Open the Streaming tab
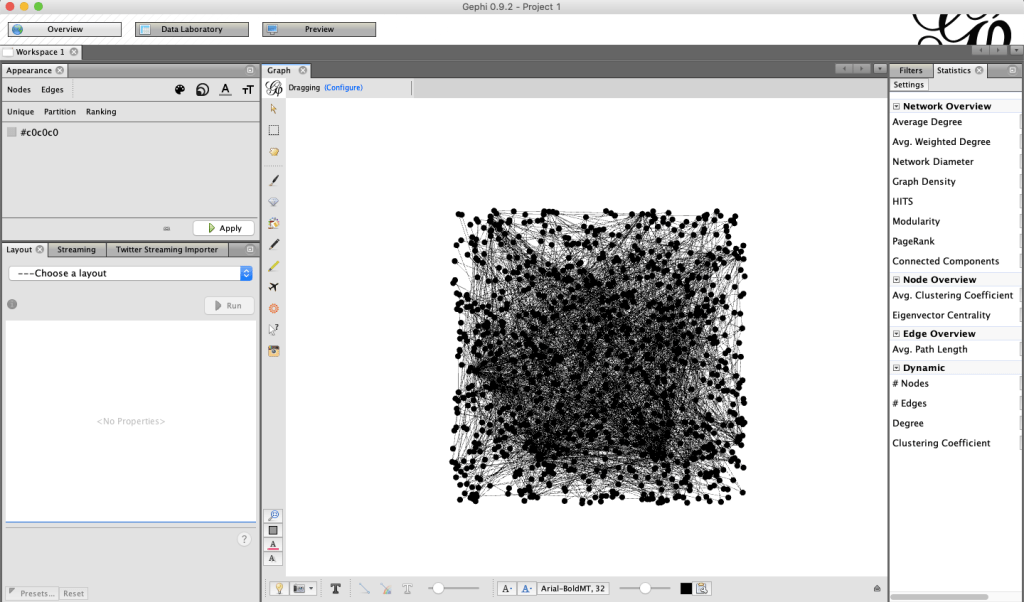This screenshot has width=1024, height=602. [x=76, y=249]
